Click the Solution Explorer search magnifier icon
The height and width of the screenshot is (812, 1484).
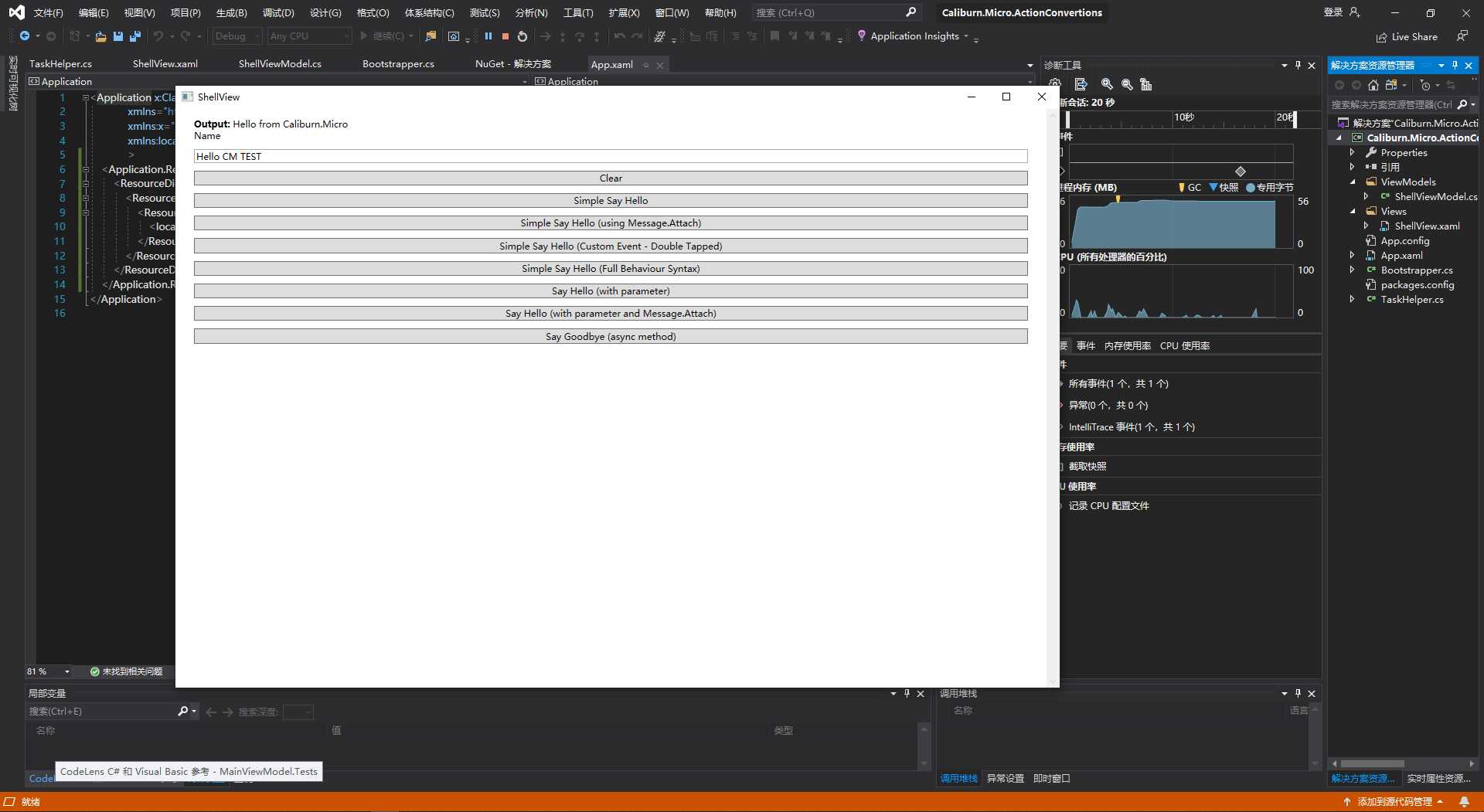[1462, 104]
